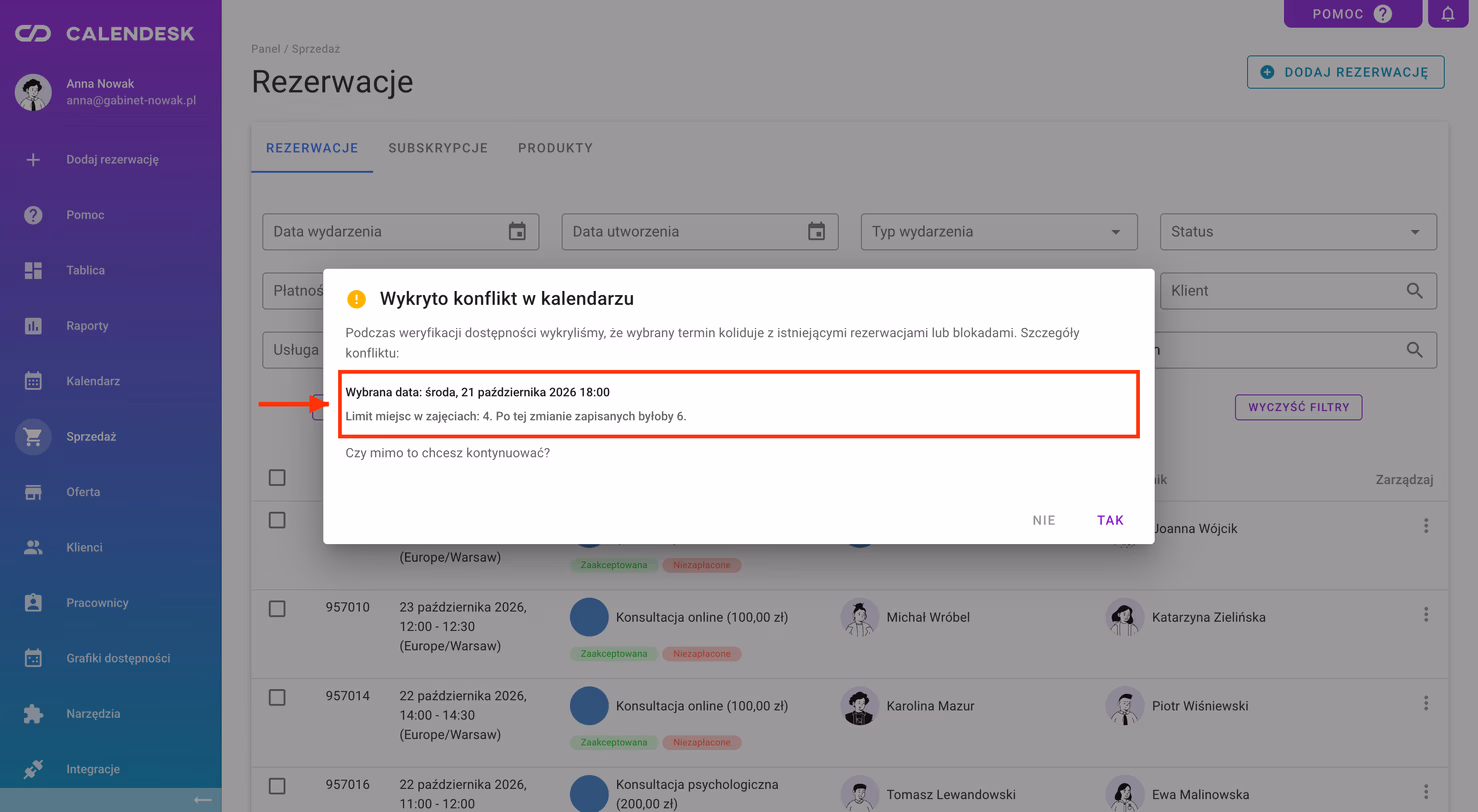This screenshot has height=812, width=1478.
Task: Open the Data utworzenia date picker
Action: click(x=817, y=232)
